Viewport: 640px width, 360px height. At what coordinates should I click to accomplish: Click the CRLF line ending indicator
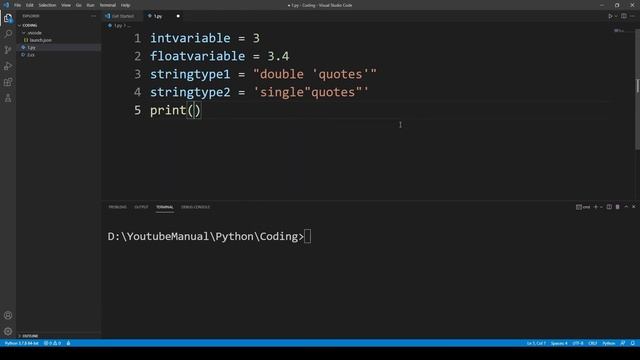[x=593, y=343]
